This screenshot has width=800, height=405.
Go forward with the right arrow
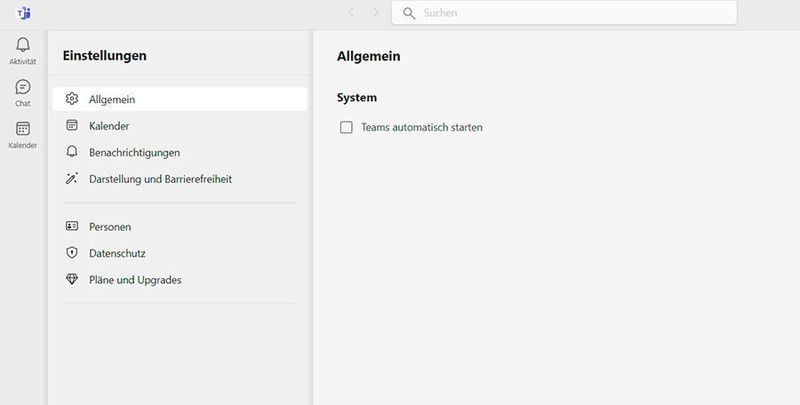point(375,13)
